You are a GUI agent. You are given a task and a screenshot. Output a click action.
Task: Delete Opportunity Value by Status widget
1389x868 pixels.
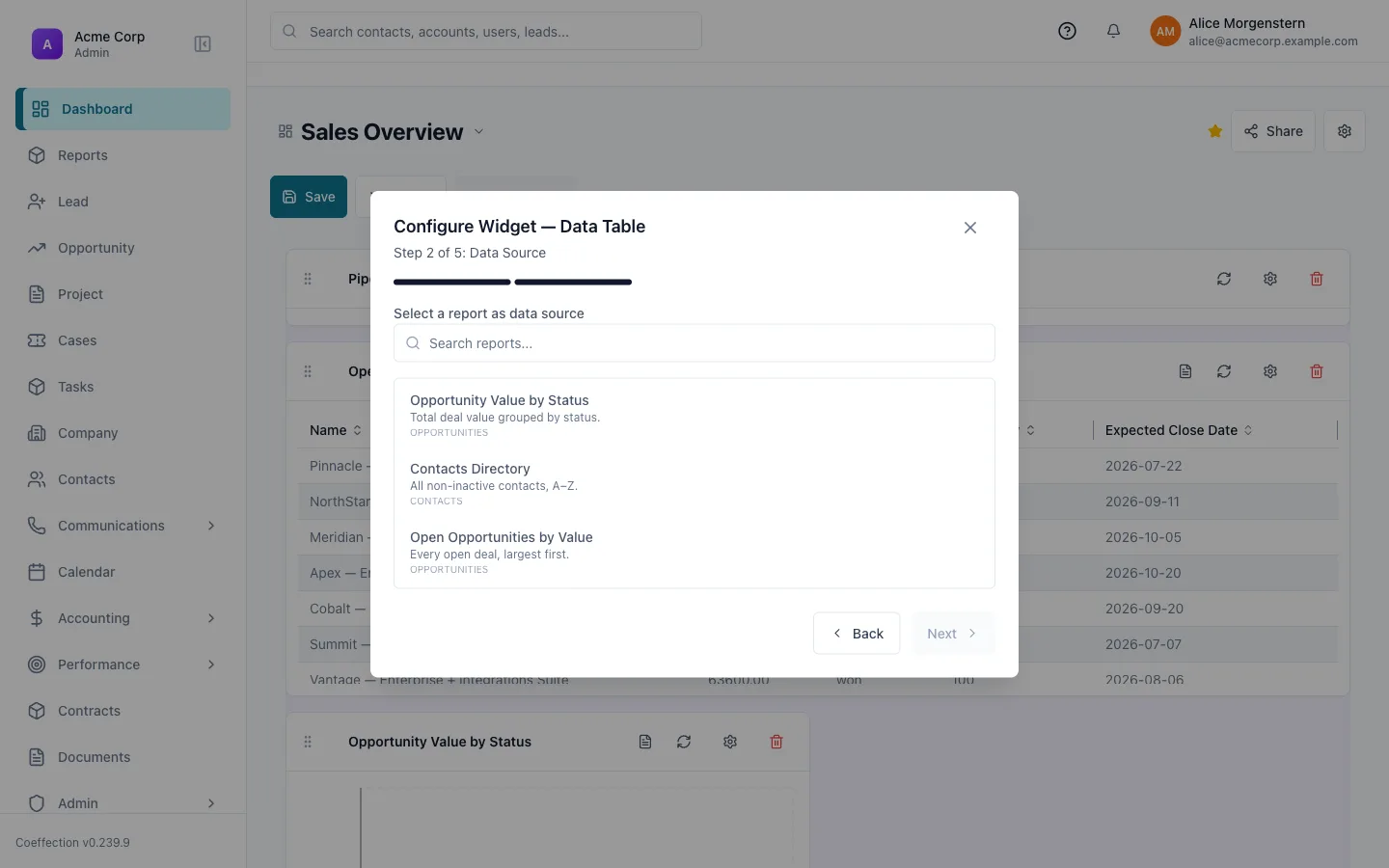pos(776,742)
